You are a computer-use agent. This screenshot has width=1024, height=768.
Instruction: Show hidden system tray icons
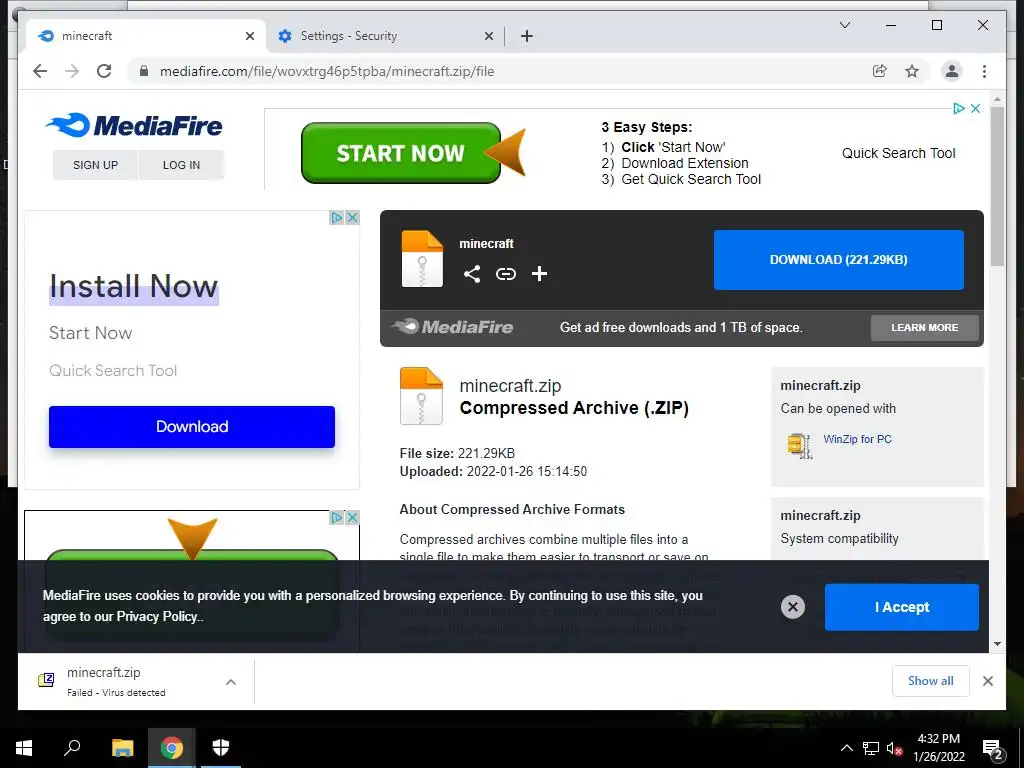tap(846, 748)
